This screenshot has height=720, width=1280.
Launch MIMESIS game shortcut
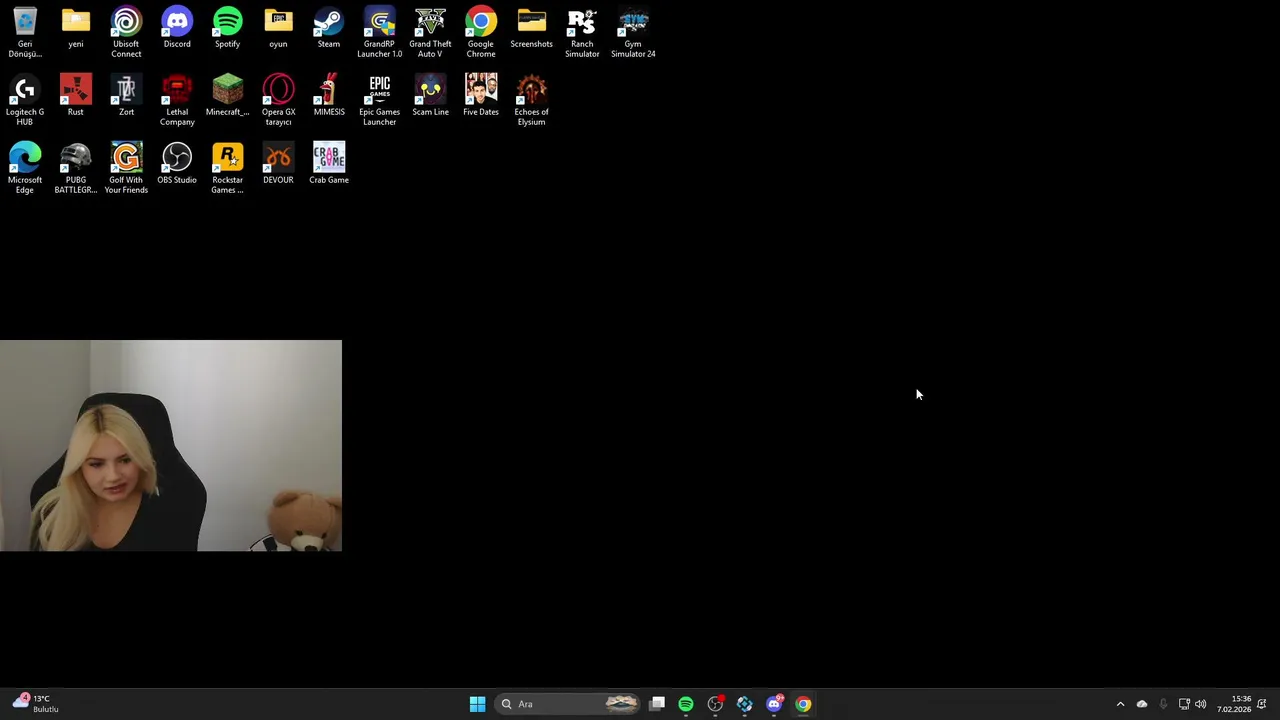(x=329, y=96)
